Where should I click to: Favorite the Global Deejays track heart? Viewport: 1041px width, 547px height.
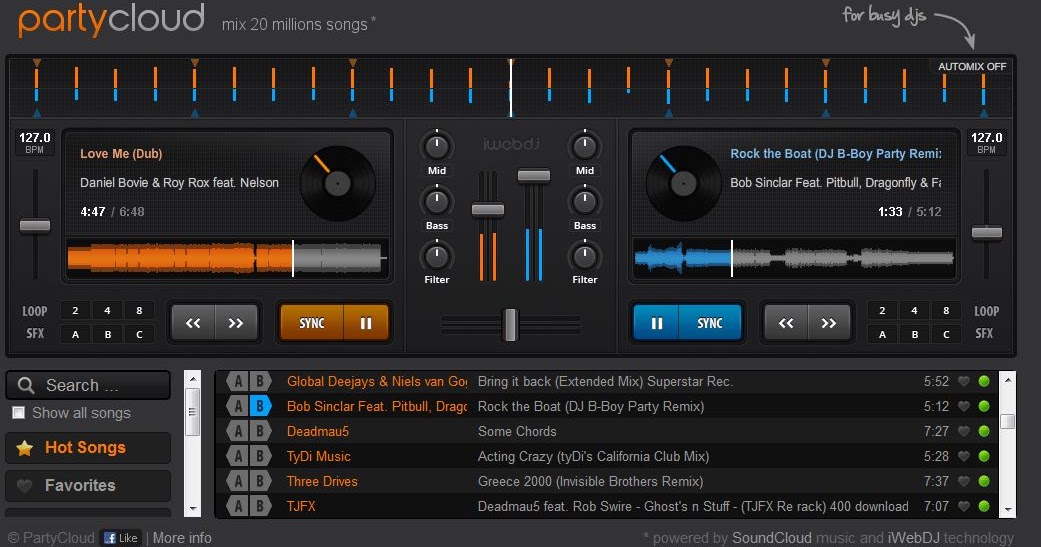click(964, 381)
